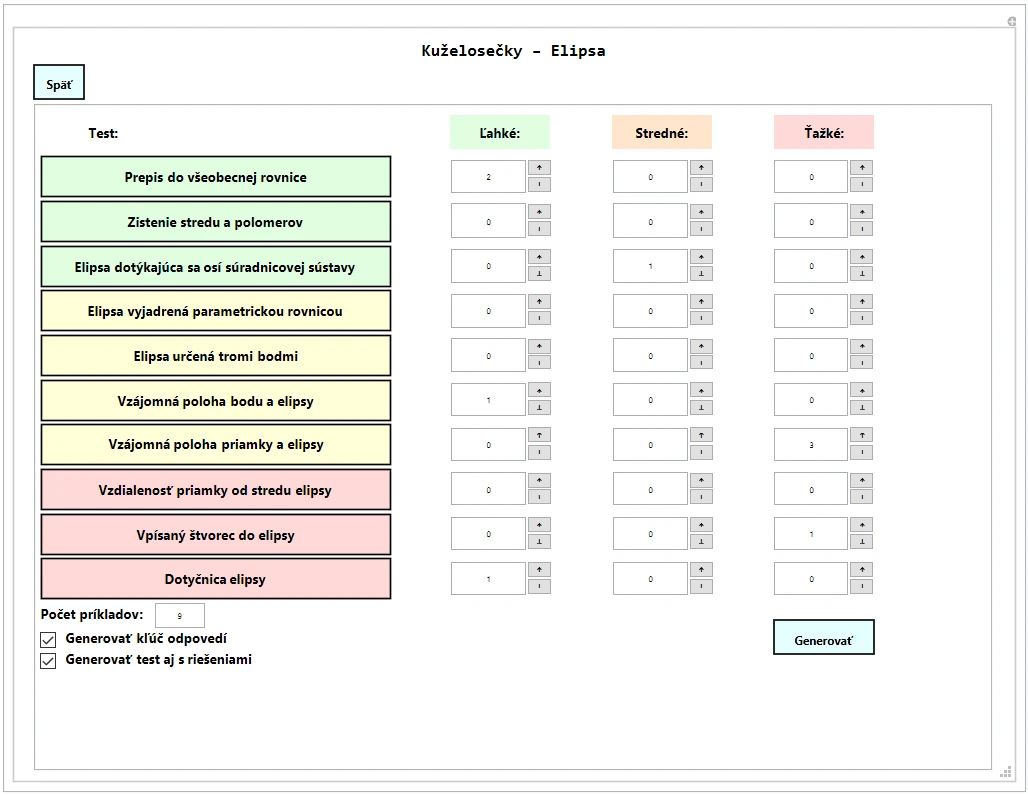Screen dimensions: 1028x795
Task: Increase Ľahké count for Vzájomná poloha bodu a elipsy
Action: coord(539,391)
